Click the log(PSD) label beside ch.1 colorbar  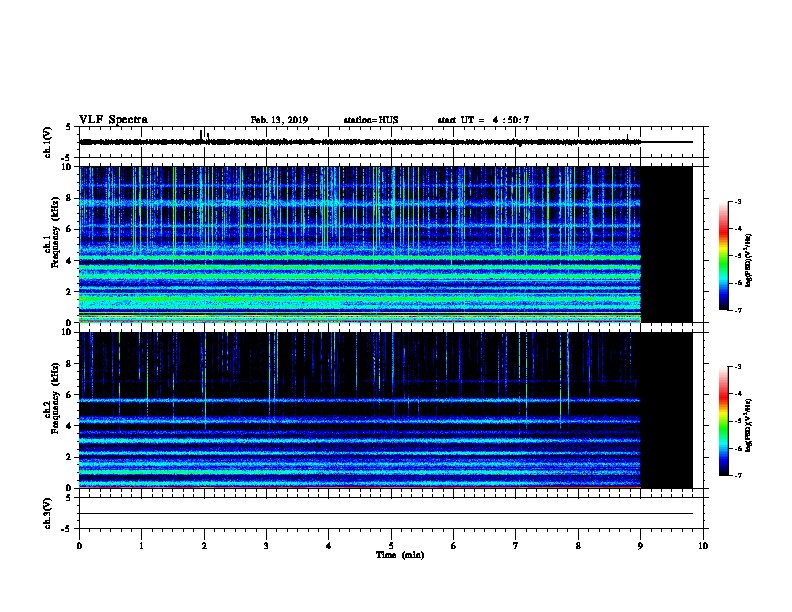tap(749, 260)
